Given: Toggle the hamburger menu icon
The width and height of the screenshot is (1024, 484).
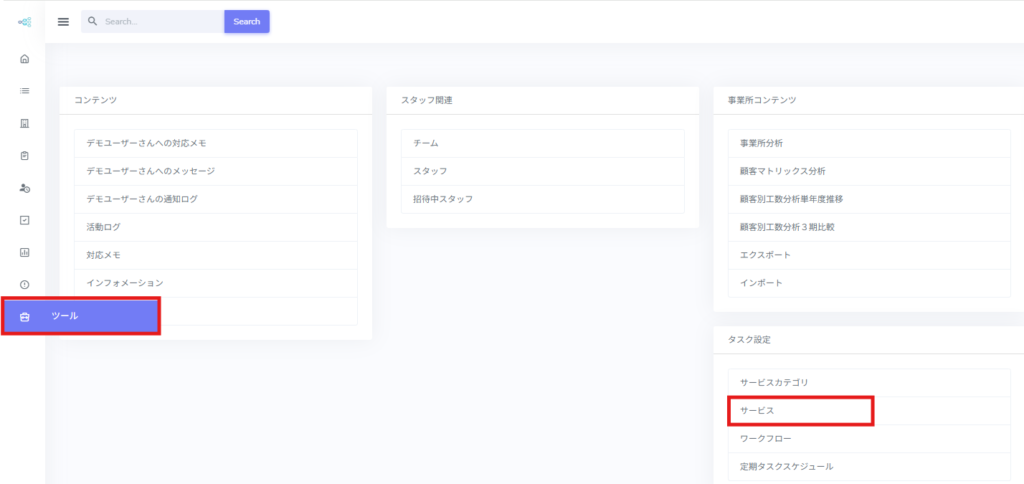Looking at the screenshot, I should tap(63, 22).
